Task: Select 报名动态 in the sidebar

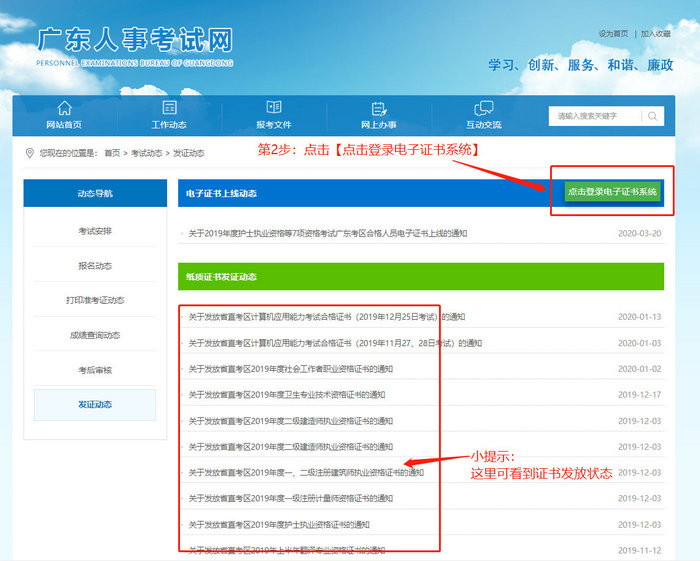Action: coord(95,266)
